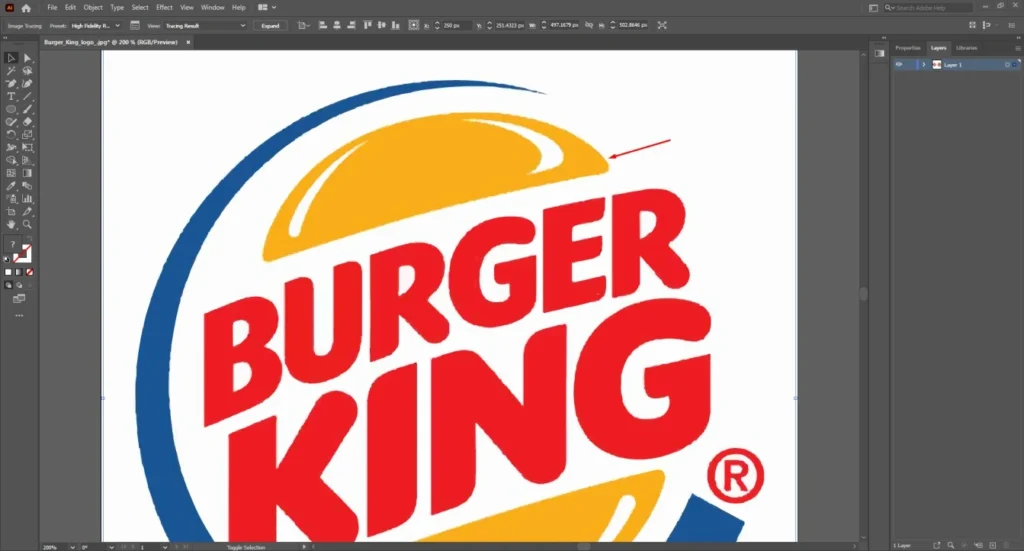Open the Window menu

212,7
